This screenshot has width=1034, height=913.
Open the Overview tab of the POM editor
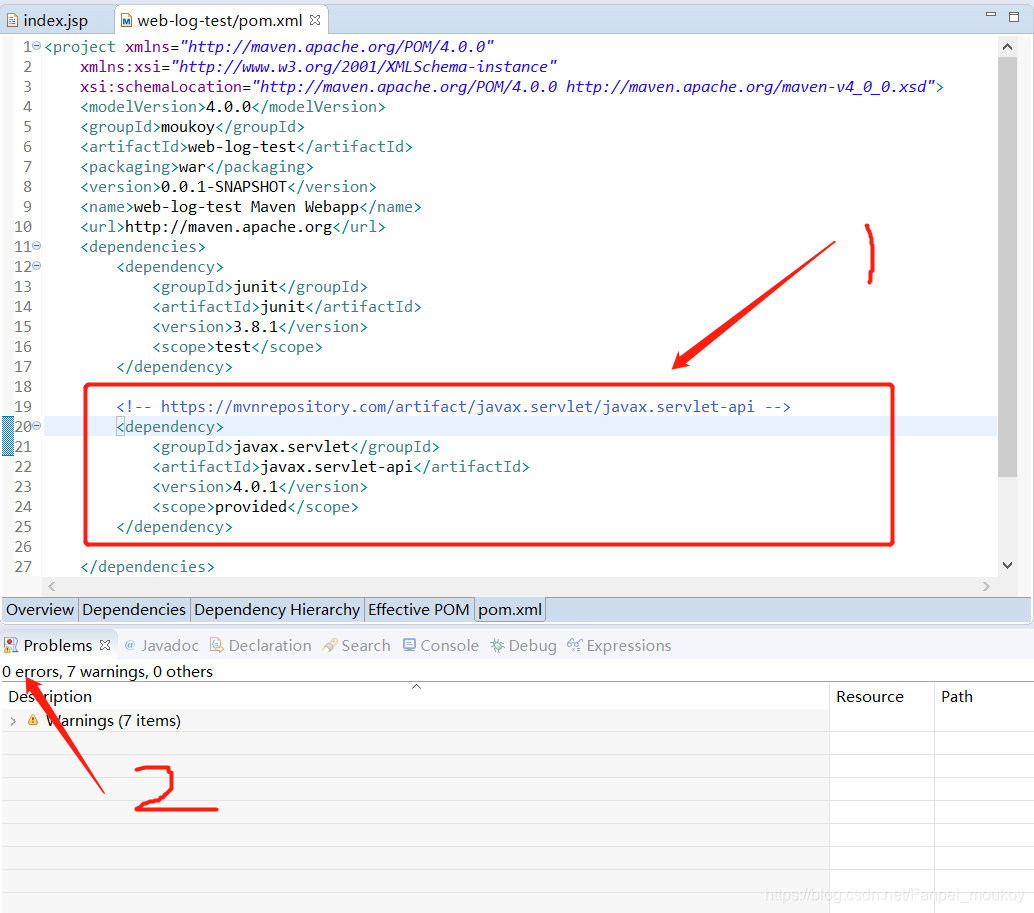point(40,610)
